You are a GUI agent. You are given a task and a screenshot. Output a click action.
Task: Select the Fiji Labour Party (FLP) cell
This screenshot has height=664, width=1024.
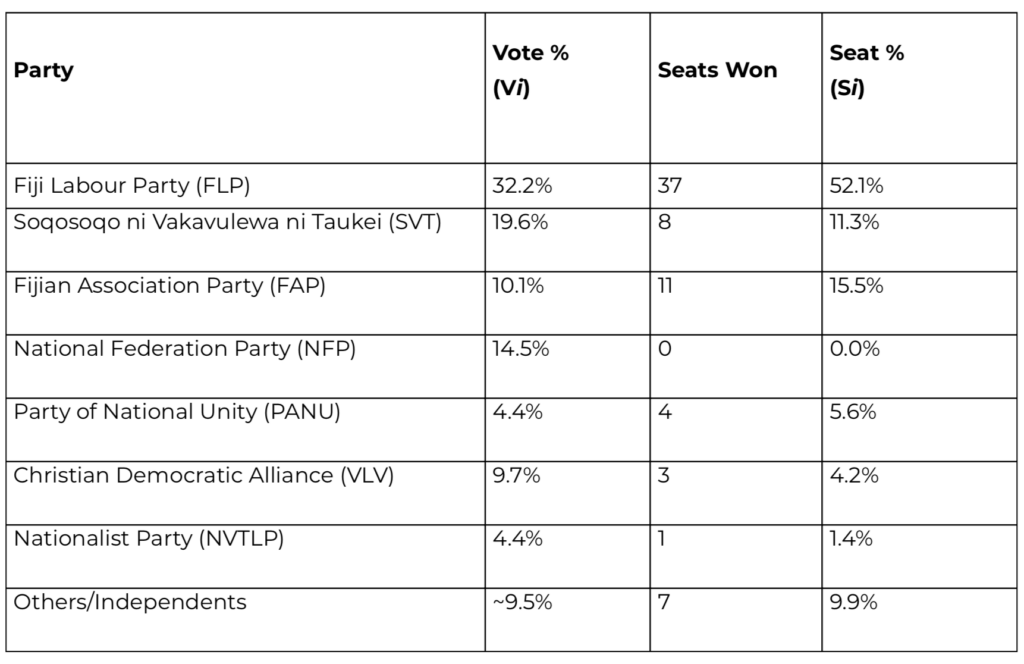point(131,186)
